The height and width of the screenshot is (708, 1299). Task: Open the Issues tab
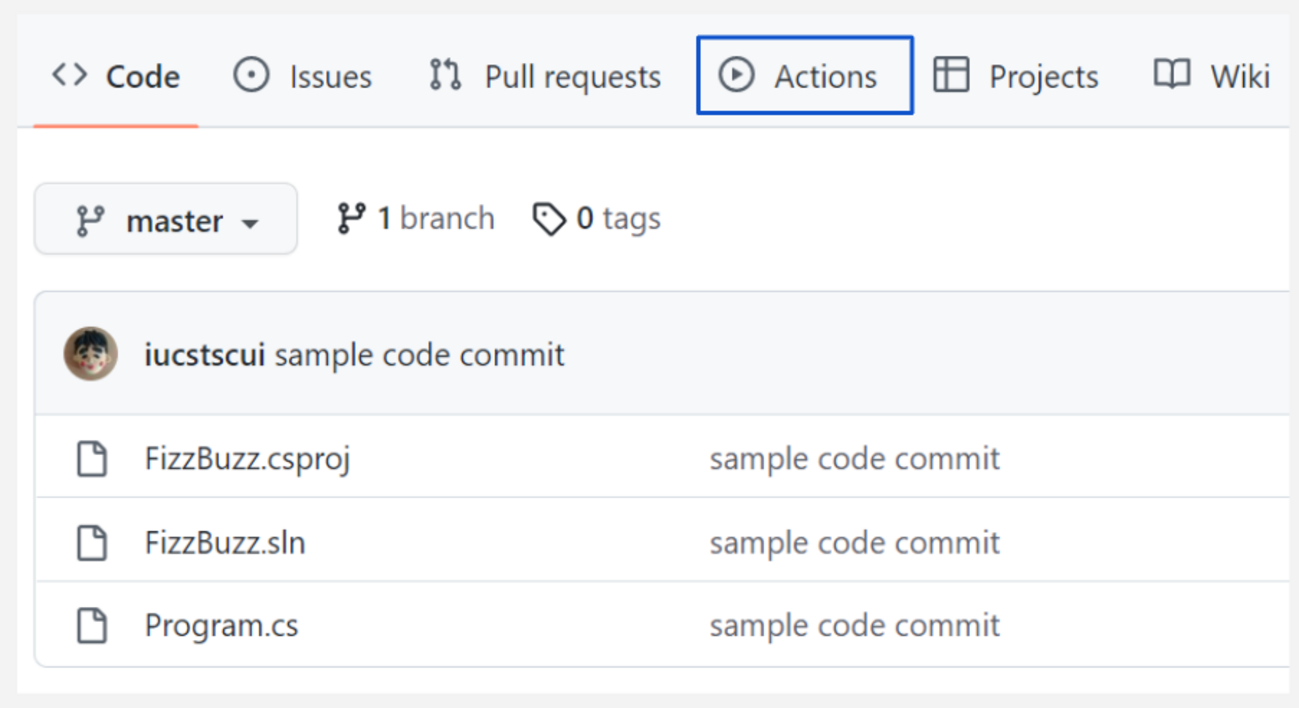point(330,76)
